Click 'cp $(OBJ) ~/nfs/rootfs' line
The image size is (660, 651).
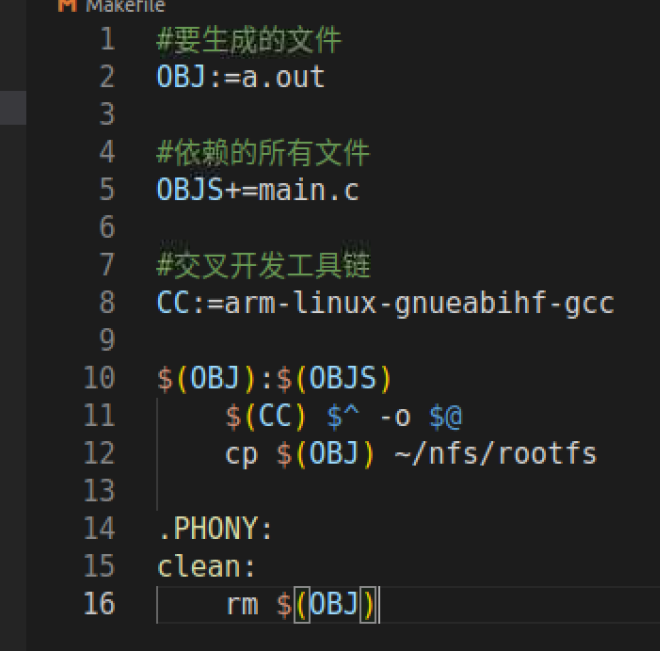pyautogui.click(x=411, y=454)
